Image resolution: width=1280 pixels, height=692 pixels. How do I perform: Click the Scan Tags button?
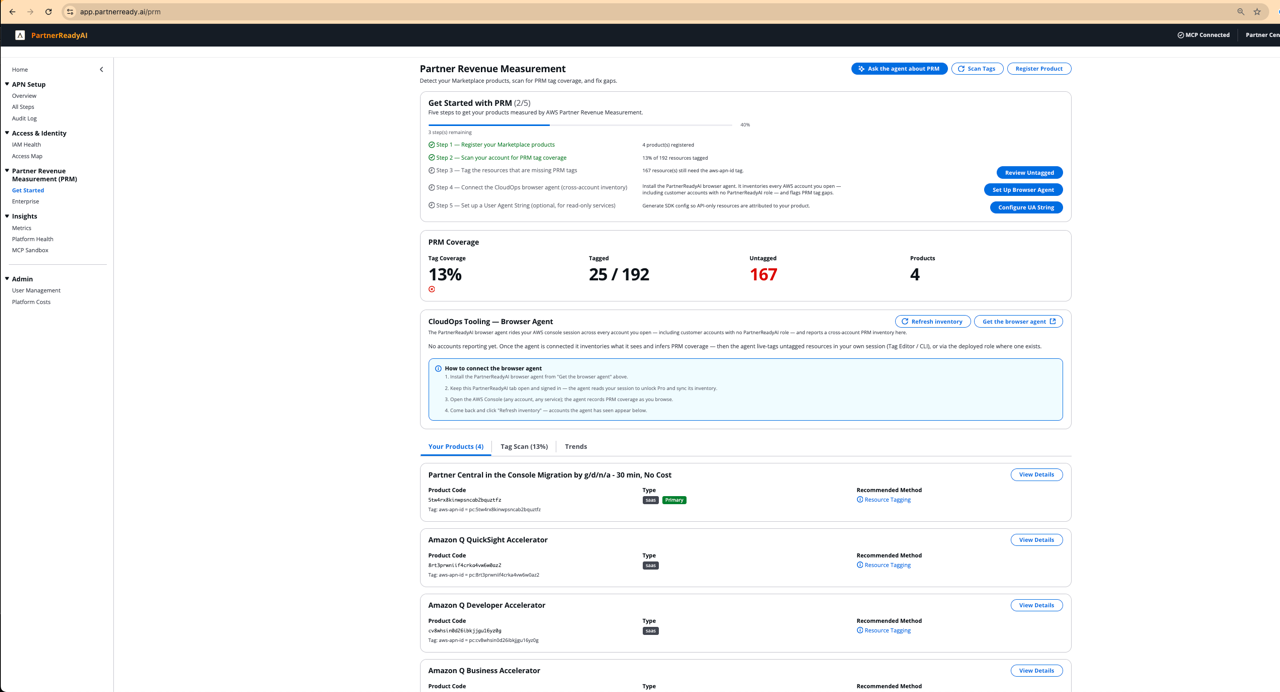tap(977, 69)
